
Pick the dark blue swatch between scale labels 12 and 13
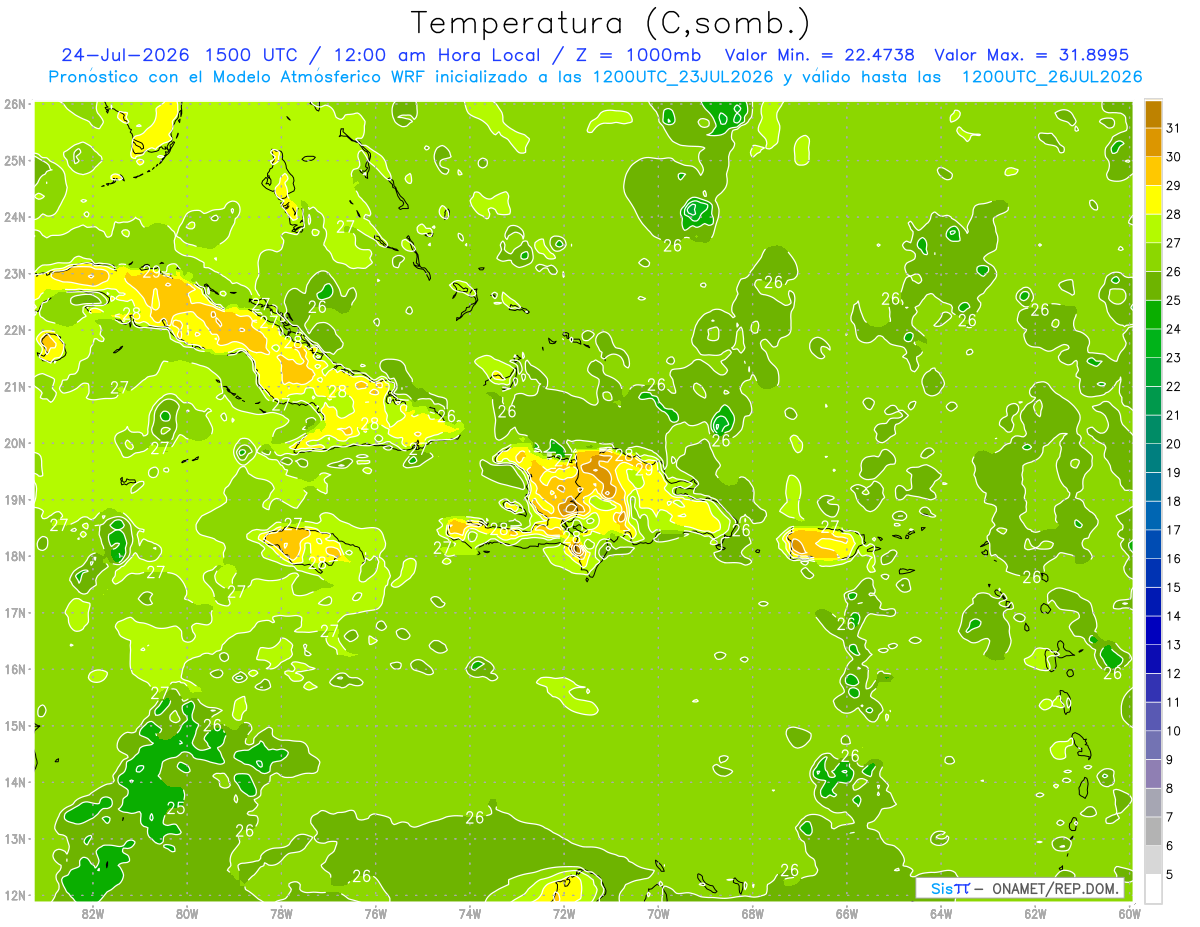(1153, 659)
